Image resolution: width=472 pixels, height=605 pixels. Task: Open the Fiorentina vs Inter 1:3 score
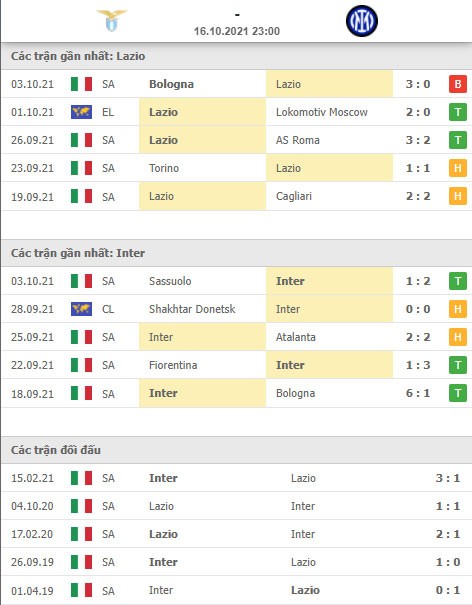(x=418, y=365)
